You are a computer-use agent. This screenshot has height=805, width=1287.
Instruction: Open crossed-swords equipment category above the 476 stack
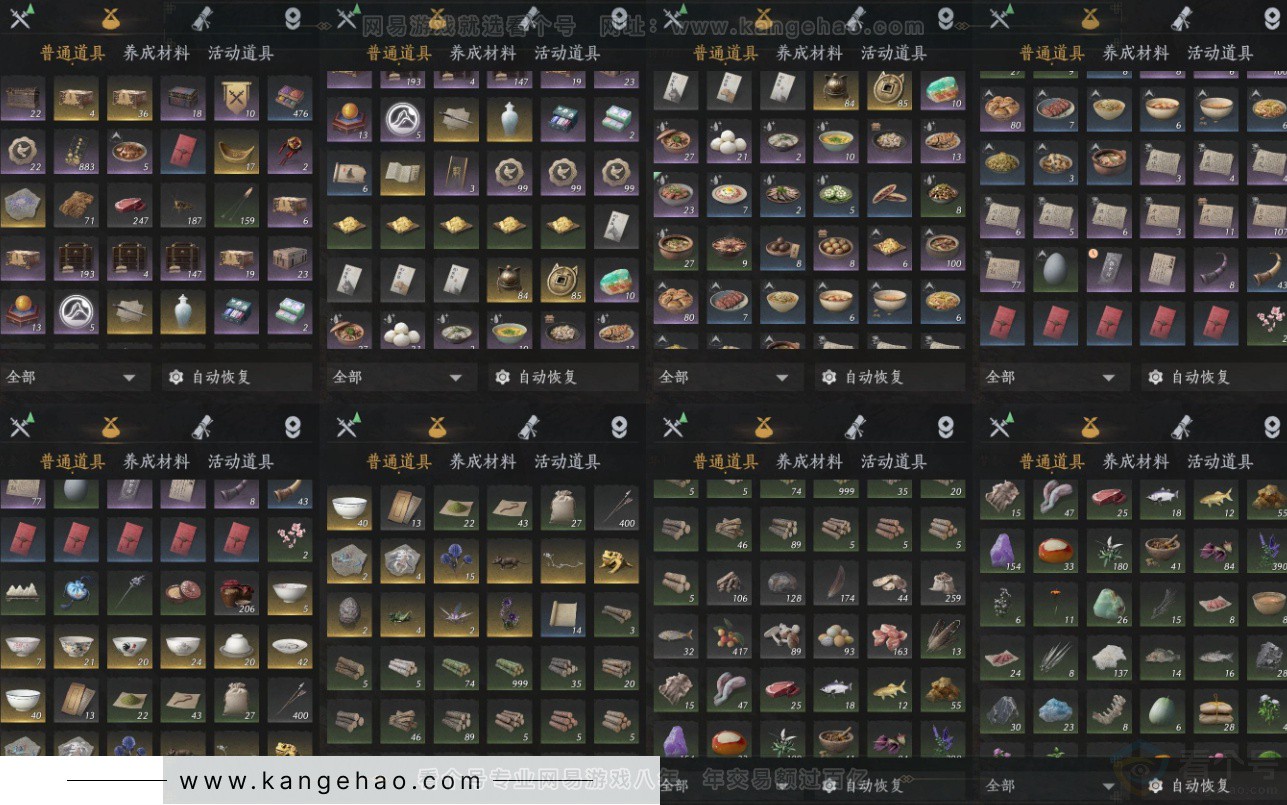(21, 17)
